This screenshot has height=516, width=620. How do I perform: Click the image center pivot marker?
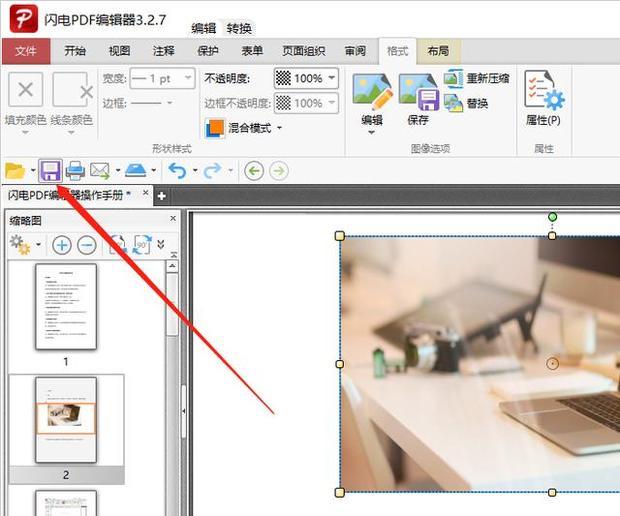click(552, 363)
